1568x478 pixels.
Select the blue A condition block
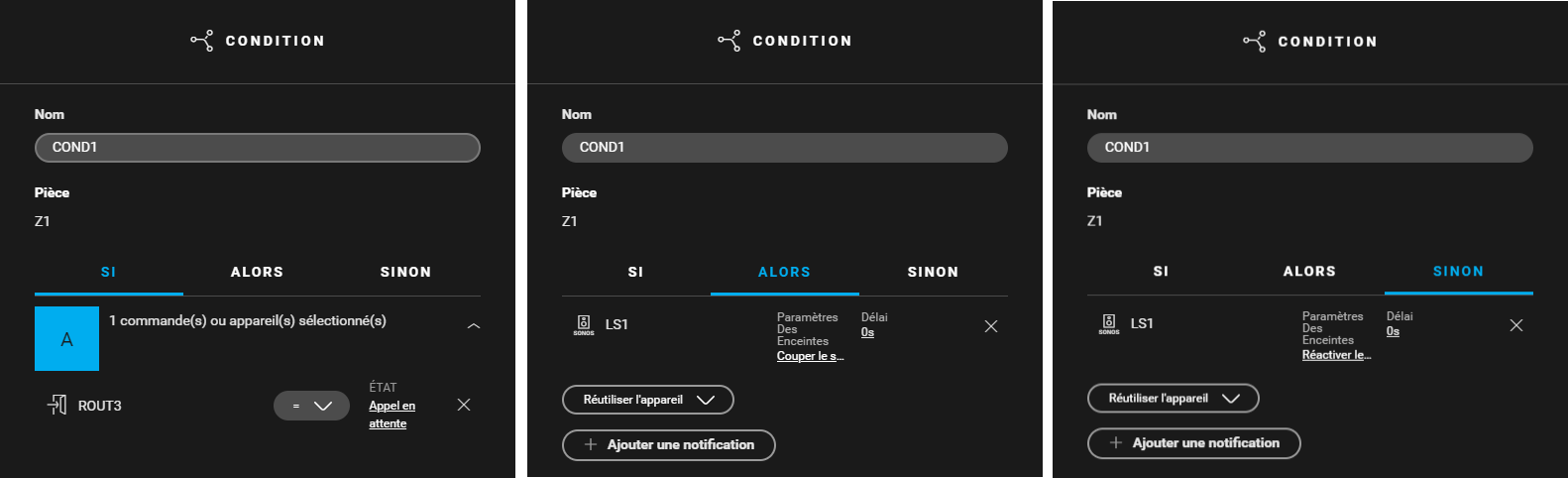(x=66, y=339)
